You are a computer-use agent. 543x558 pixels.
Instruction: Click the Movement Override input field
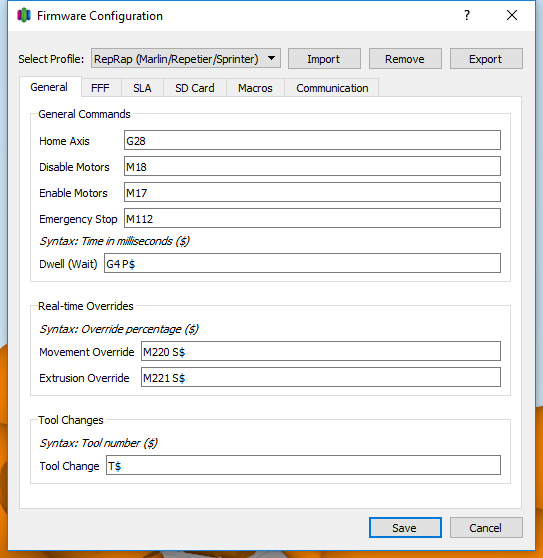pyautogui.click(x=321, y=351)
